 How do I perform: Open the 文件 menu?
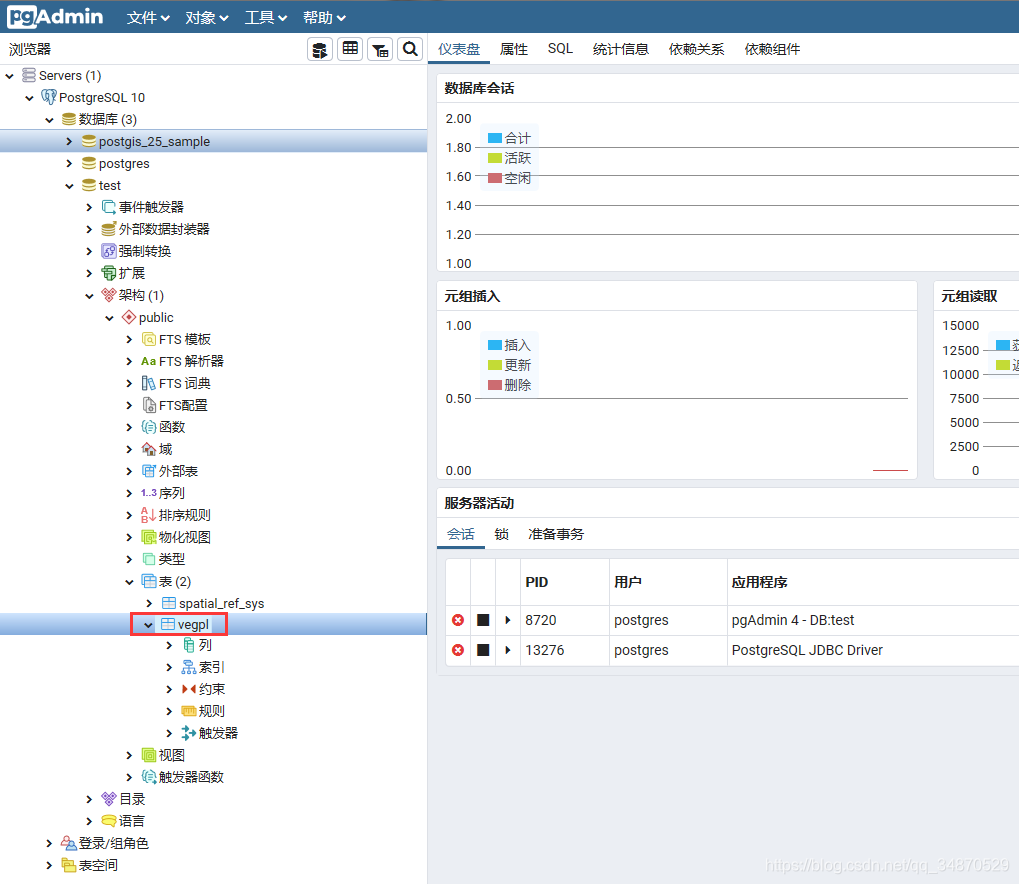148,18
